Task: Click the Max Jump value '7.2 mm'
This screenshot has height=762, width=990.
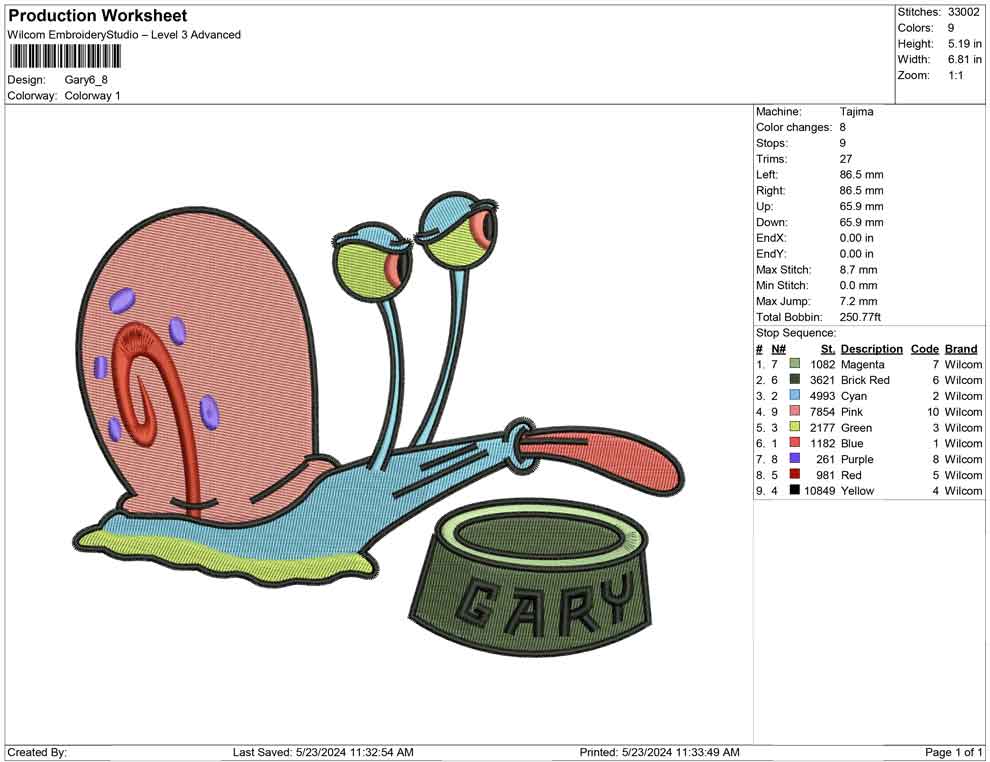Action: click(859, 301)
